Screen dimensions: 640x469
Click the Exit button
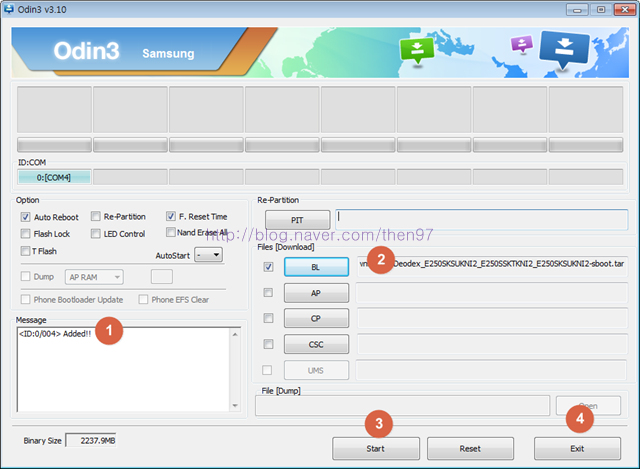point(578,449)
